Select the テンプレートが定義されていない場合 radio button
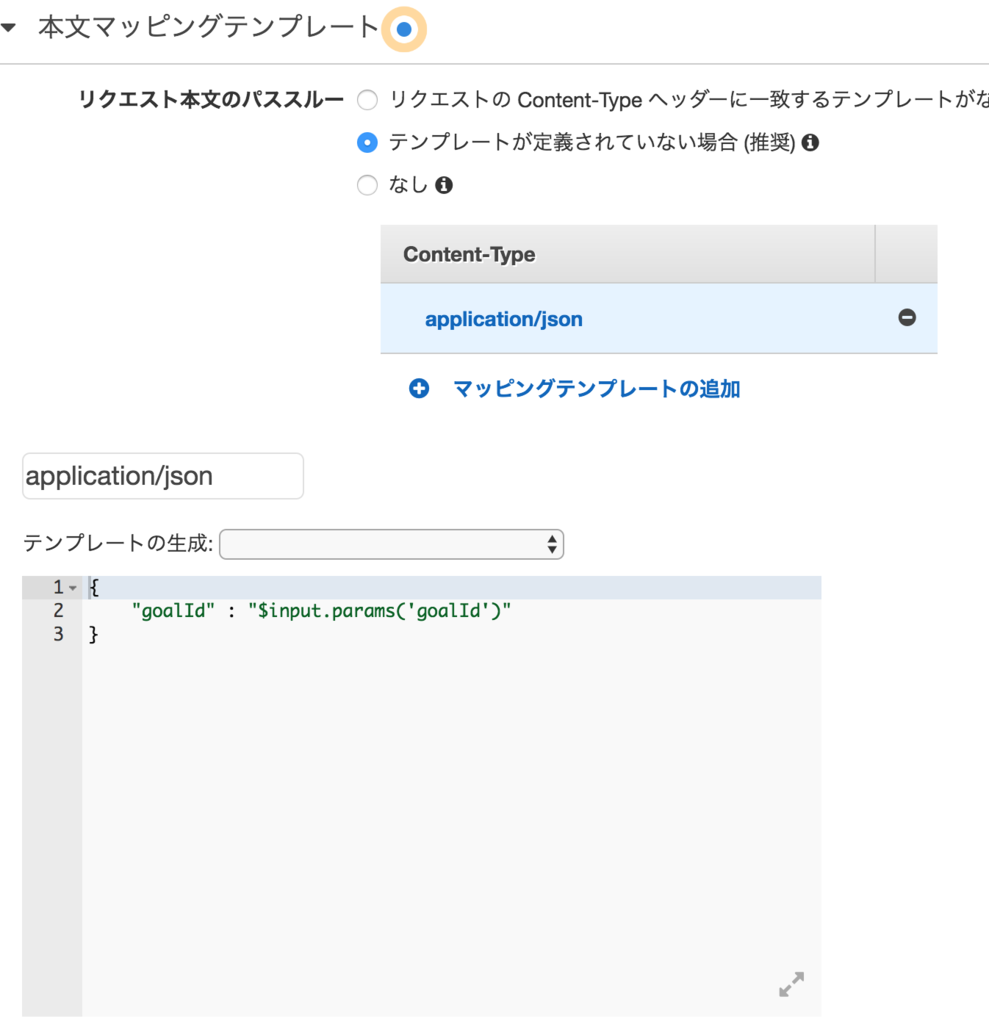 (x=367, y=143)
